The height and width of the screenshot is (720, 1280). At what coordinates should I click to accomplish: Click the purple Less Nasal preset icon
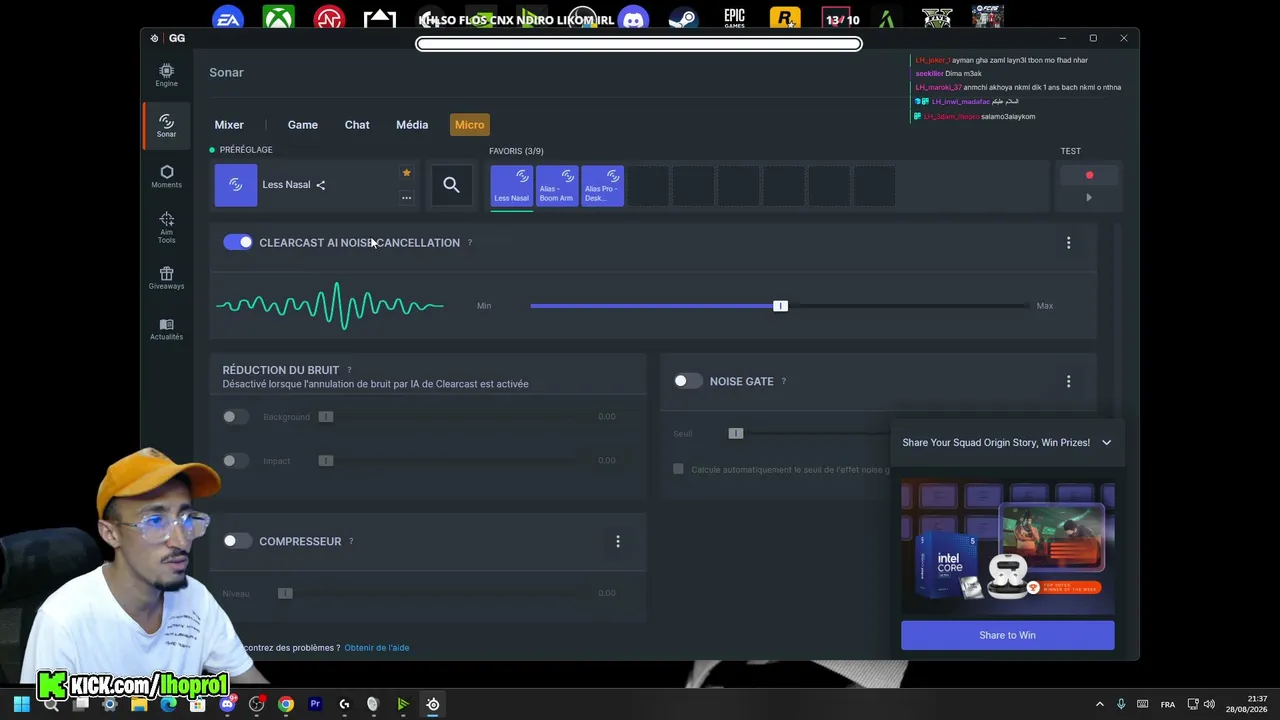pyautogui.click(x=236, y=185)
